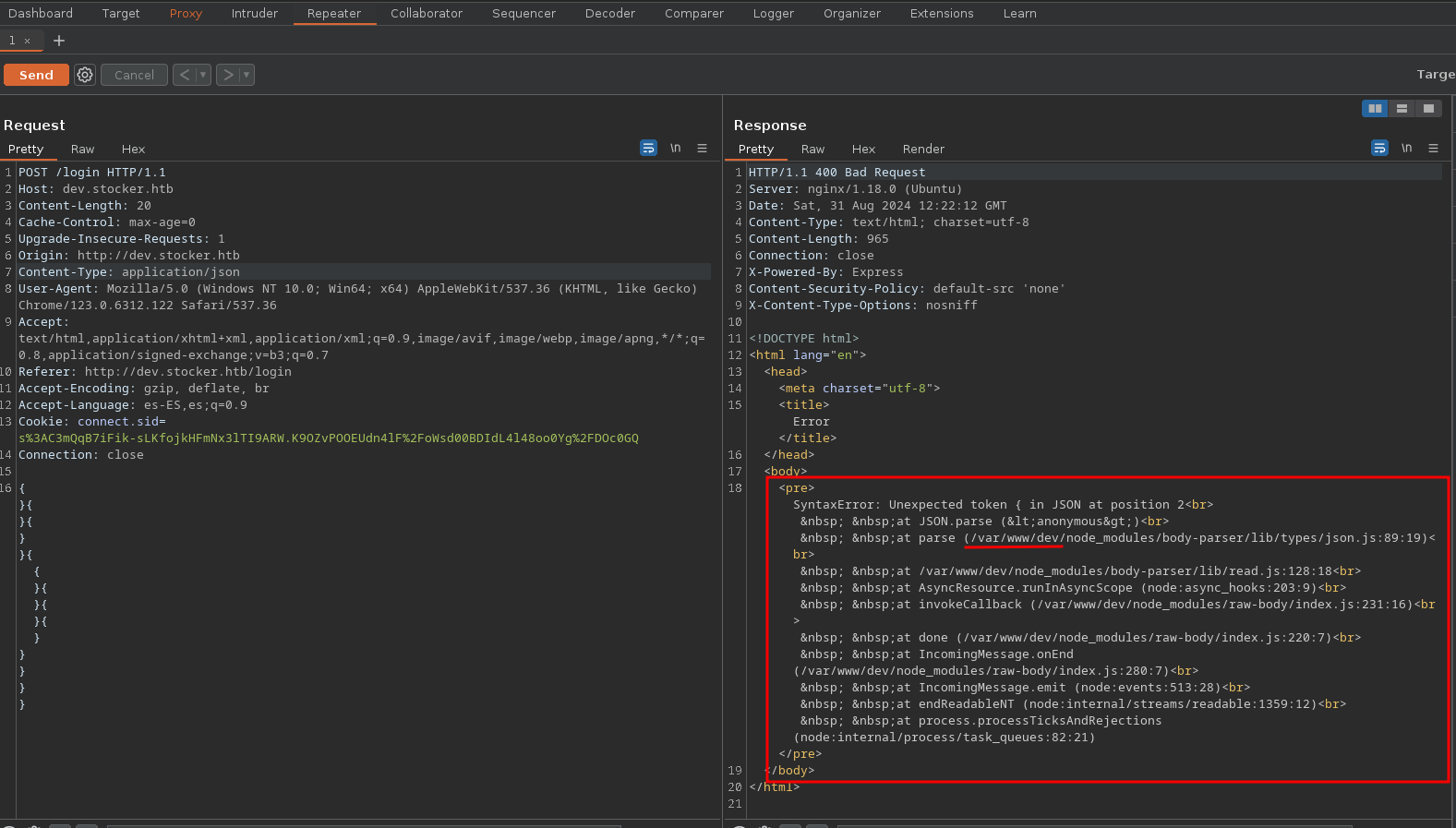Open the Render tab in Response

[x=923, y=150]
